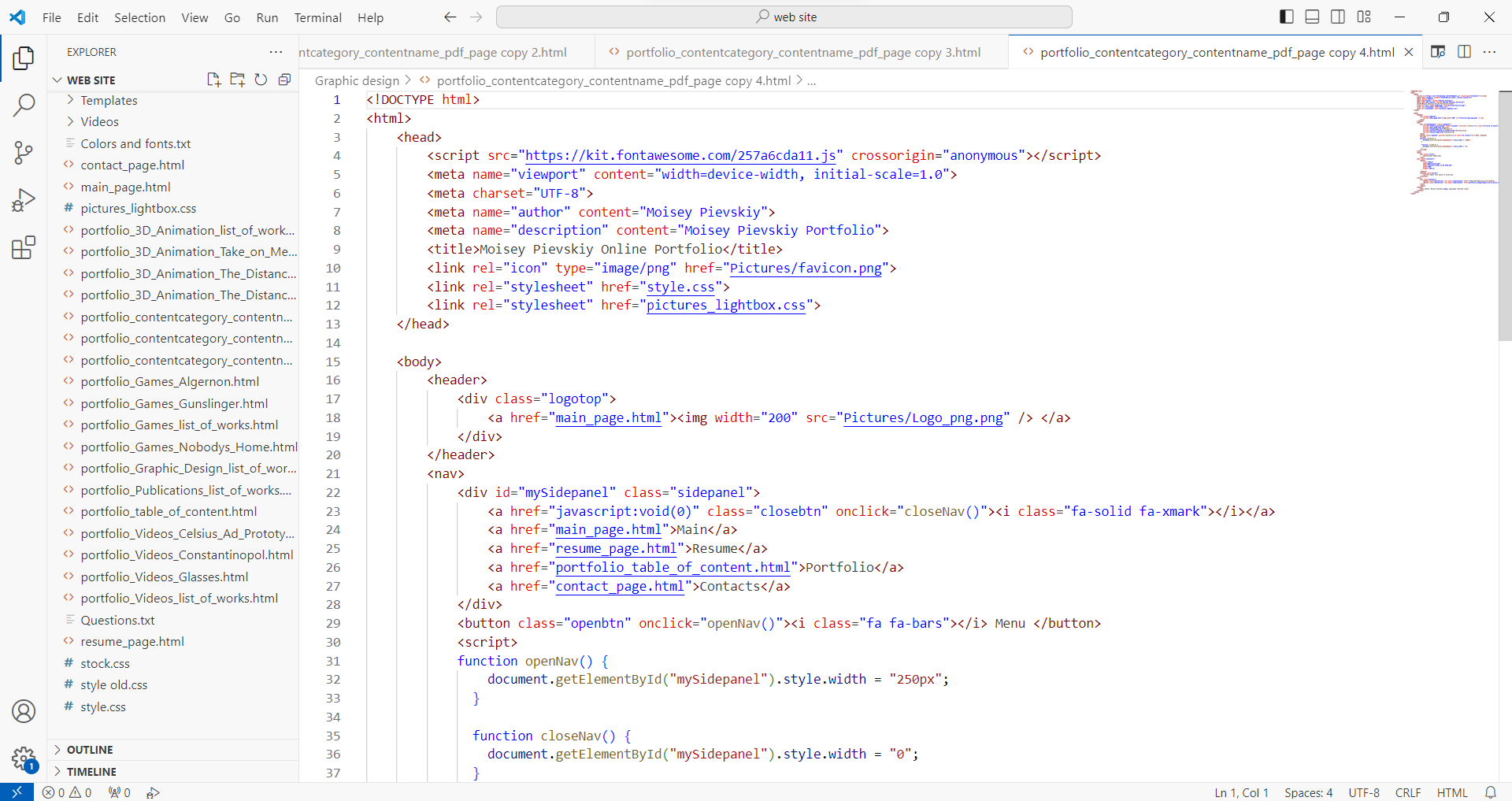This screenshot has height=801, width=1512.
Task: Open explorer Views and More Actions menu
Action: pyautogui.click(x=276, y=52)
